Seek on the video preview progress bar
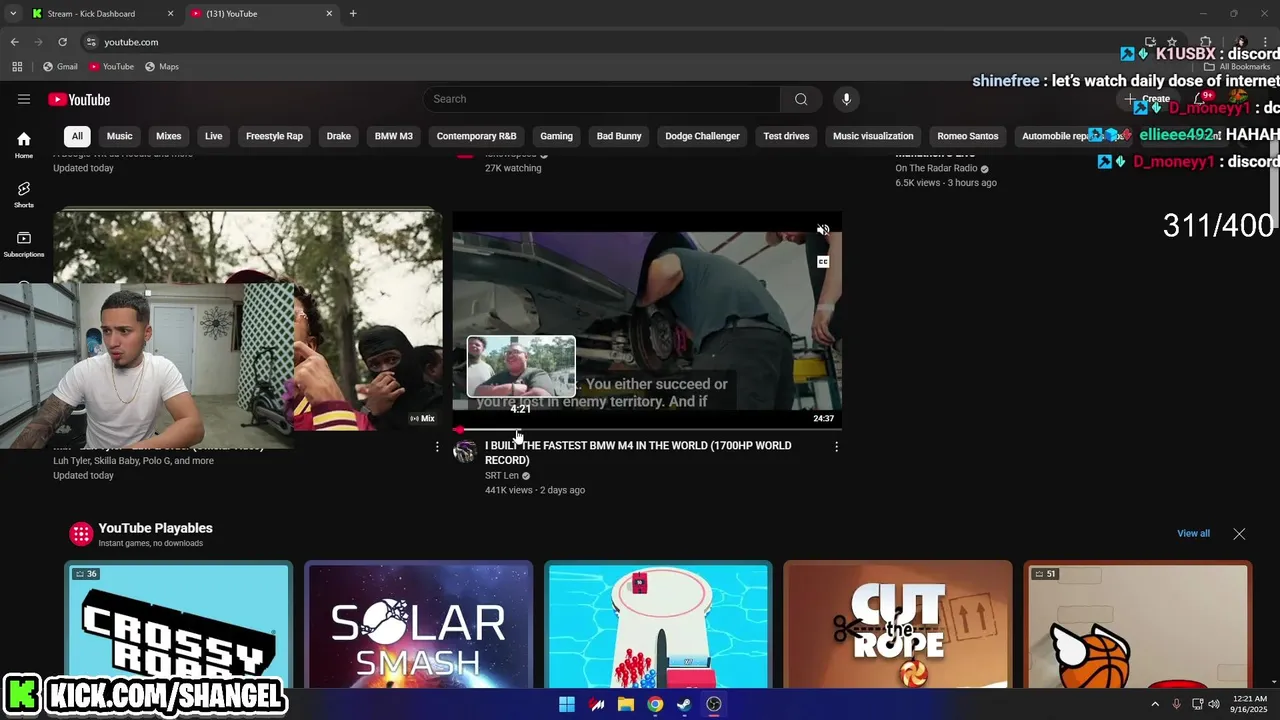This screenshot has width=1280, height=720. point(647,429)
